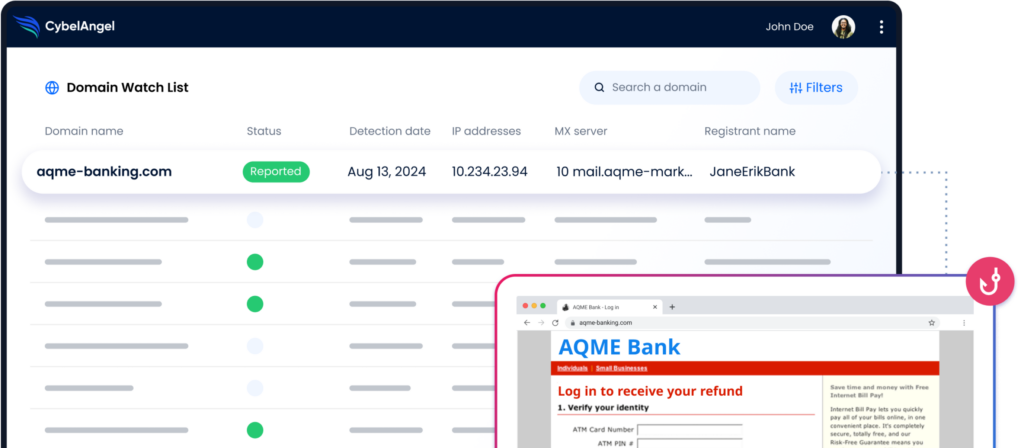
Task: Click the browser forward arrow
Action: [x=541, y=323]
